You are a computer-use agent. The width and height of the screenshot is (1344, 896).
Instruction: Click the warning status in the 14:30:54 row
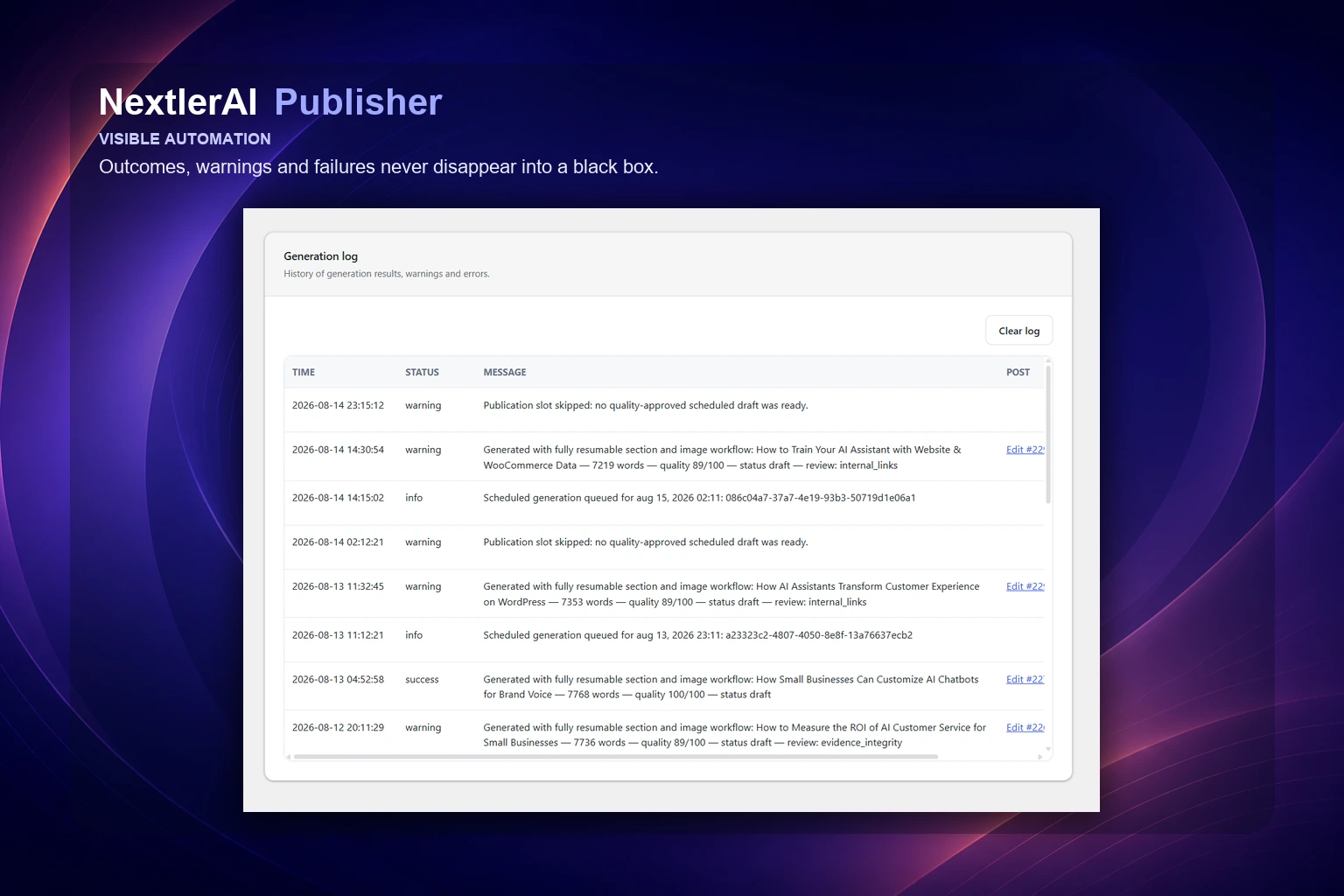(423, 450)
